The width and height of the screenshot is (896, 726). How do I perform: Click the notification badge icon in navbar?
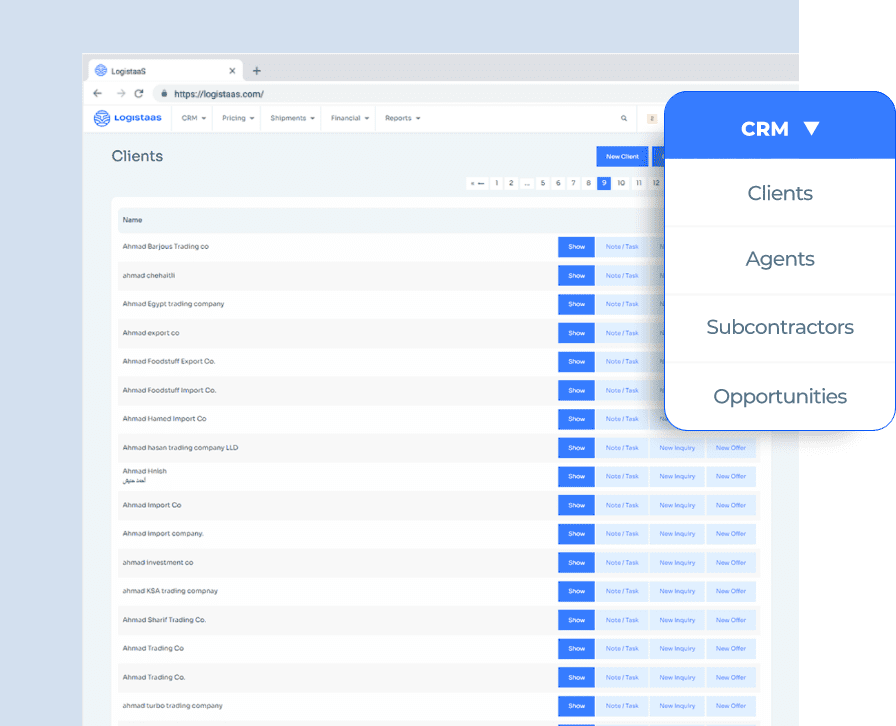[x=651, y=118]
